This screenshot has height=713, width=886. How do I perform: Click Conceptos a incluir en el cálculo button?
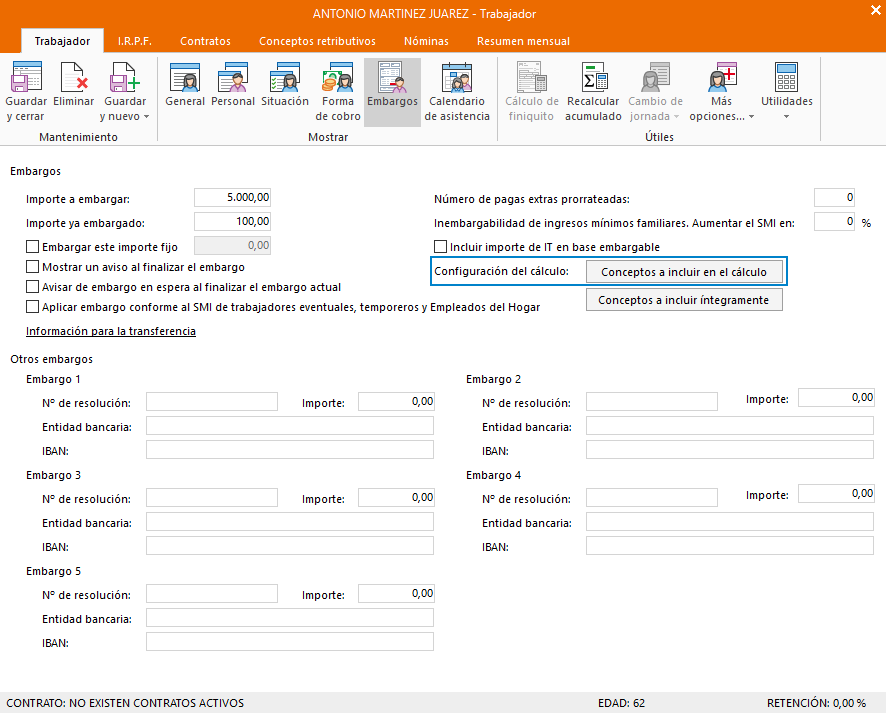point(684,272)
